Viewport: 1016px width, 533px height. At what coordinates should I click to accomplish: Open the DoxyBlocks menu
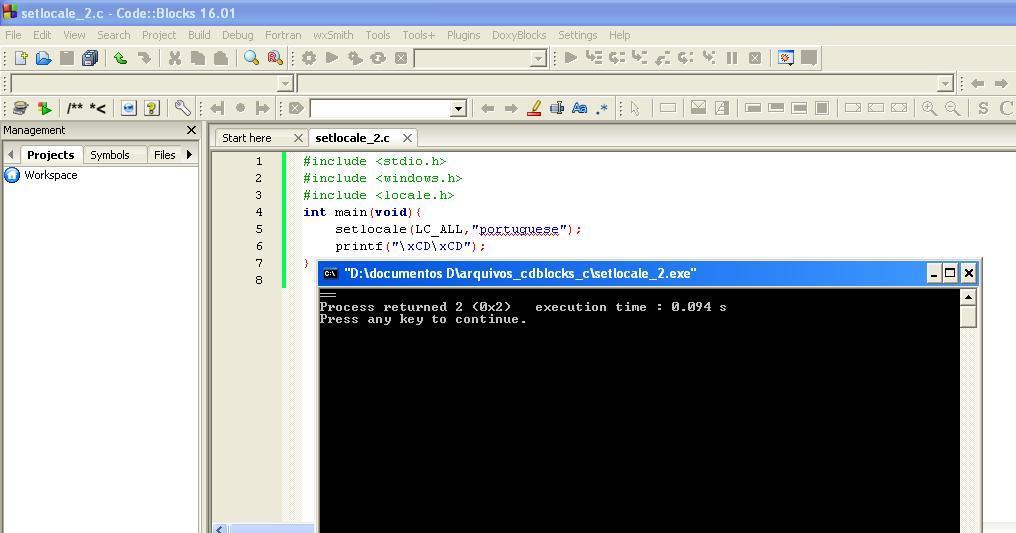pos(518,35)
